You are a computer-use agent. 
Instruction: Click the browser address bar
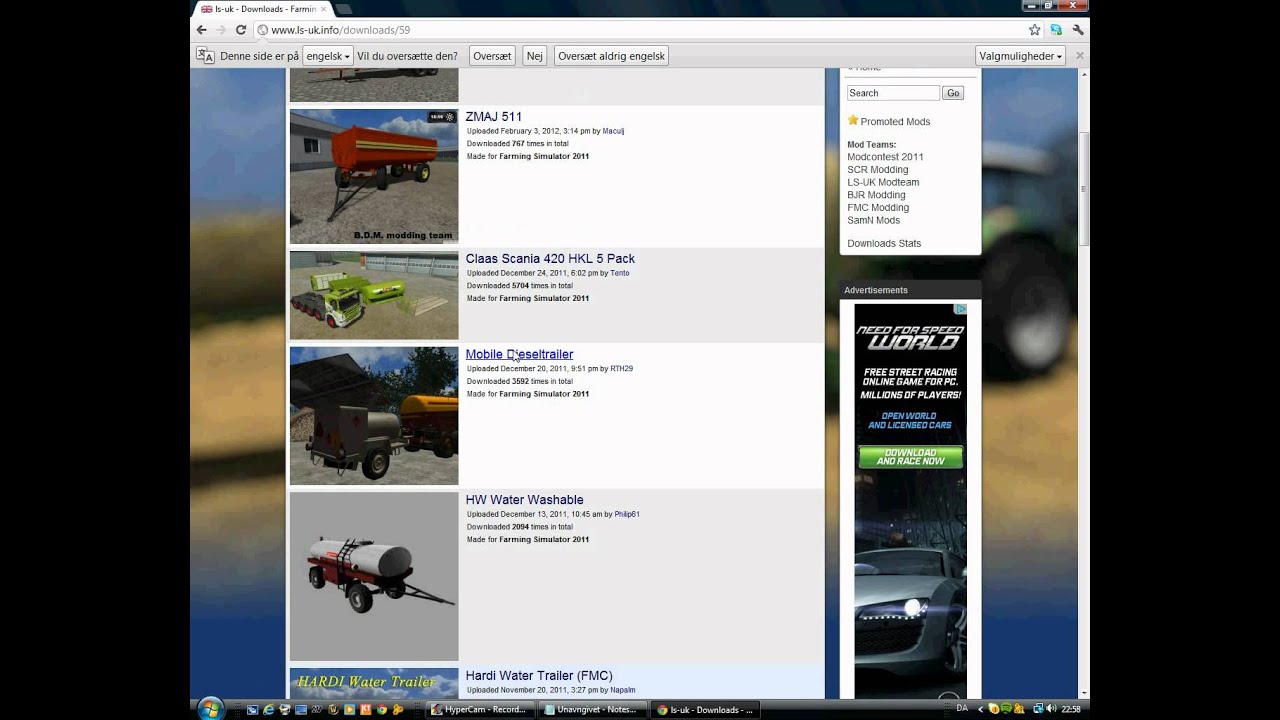click(640, 30)
